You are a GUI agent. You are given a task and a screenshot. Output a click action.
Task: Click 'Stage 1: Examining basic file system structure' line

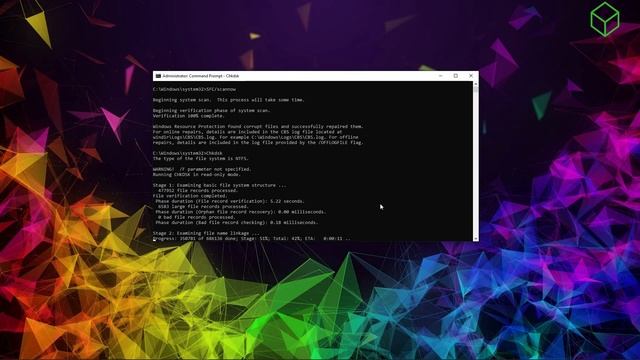pyautogui.click(x=220, y=185)
